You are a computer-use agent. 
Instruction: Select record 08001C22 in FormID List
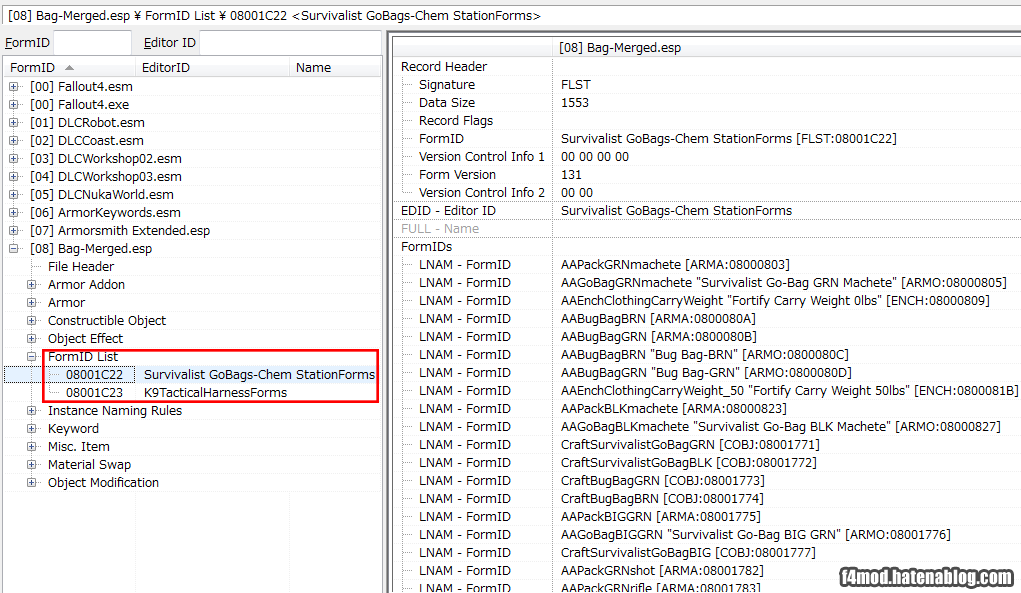(190, 374)
